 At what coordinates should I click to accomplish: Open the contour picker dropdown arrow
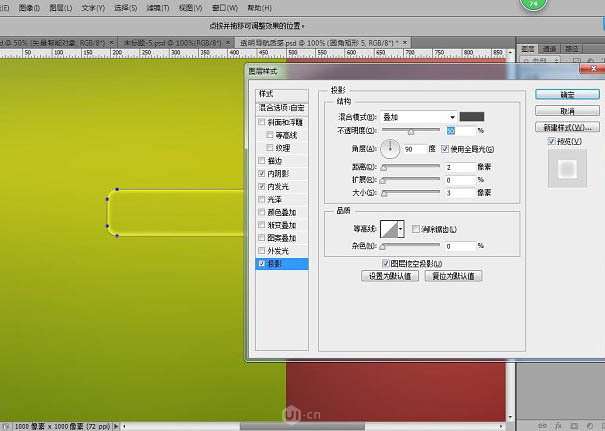pyautogui.click(x=401, y=229)
